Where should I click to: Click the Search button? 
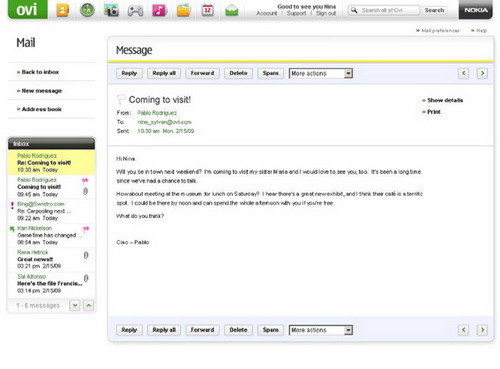tap(434, 10)
